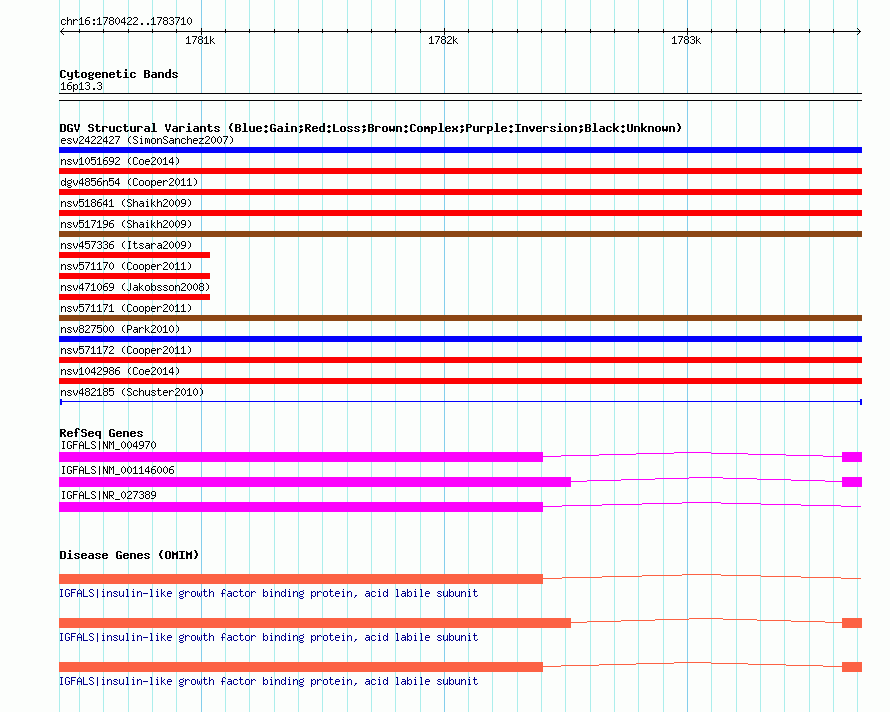
Task: Click the DGV Structural Variants track heading
Action: 371,128
